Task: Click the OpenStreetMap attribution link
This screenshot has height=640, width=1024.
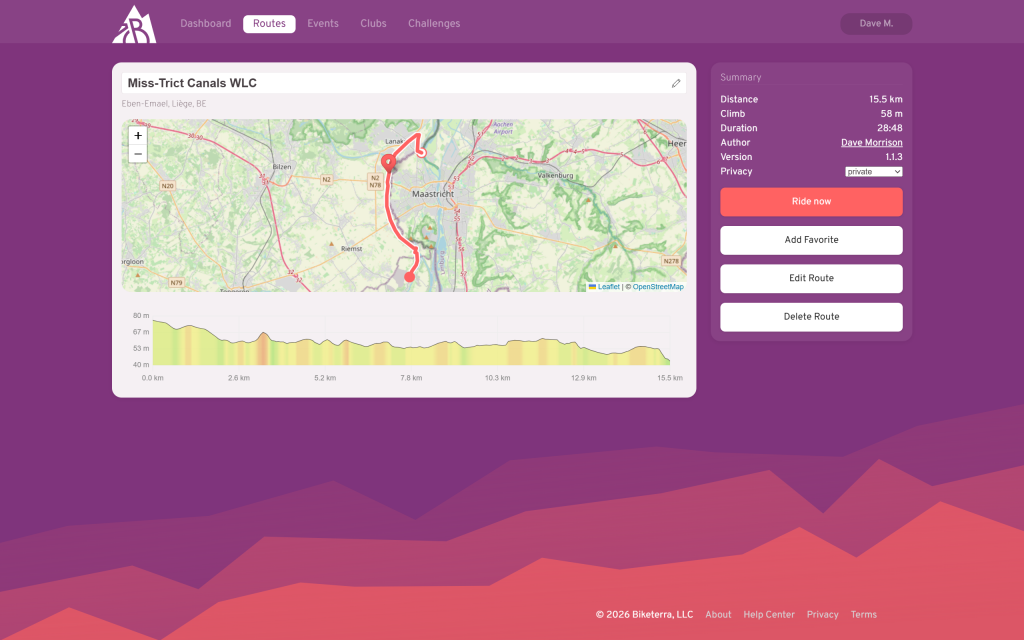Action: pos(658,287)
